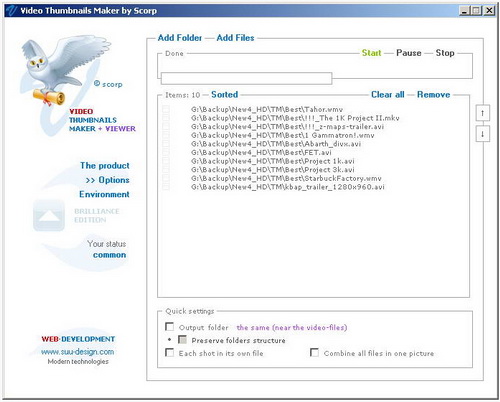Clear all items from the list
The width and height of the screenshot is (500, 402).
point(388,94)
